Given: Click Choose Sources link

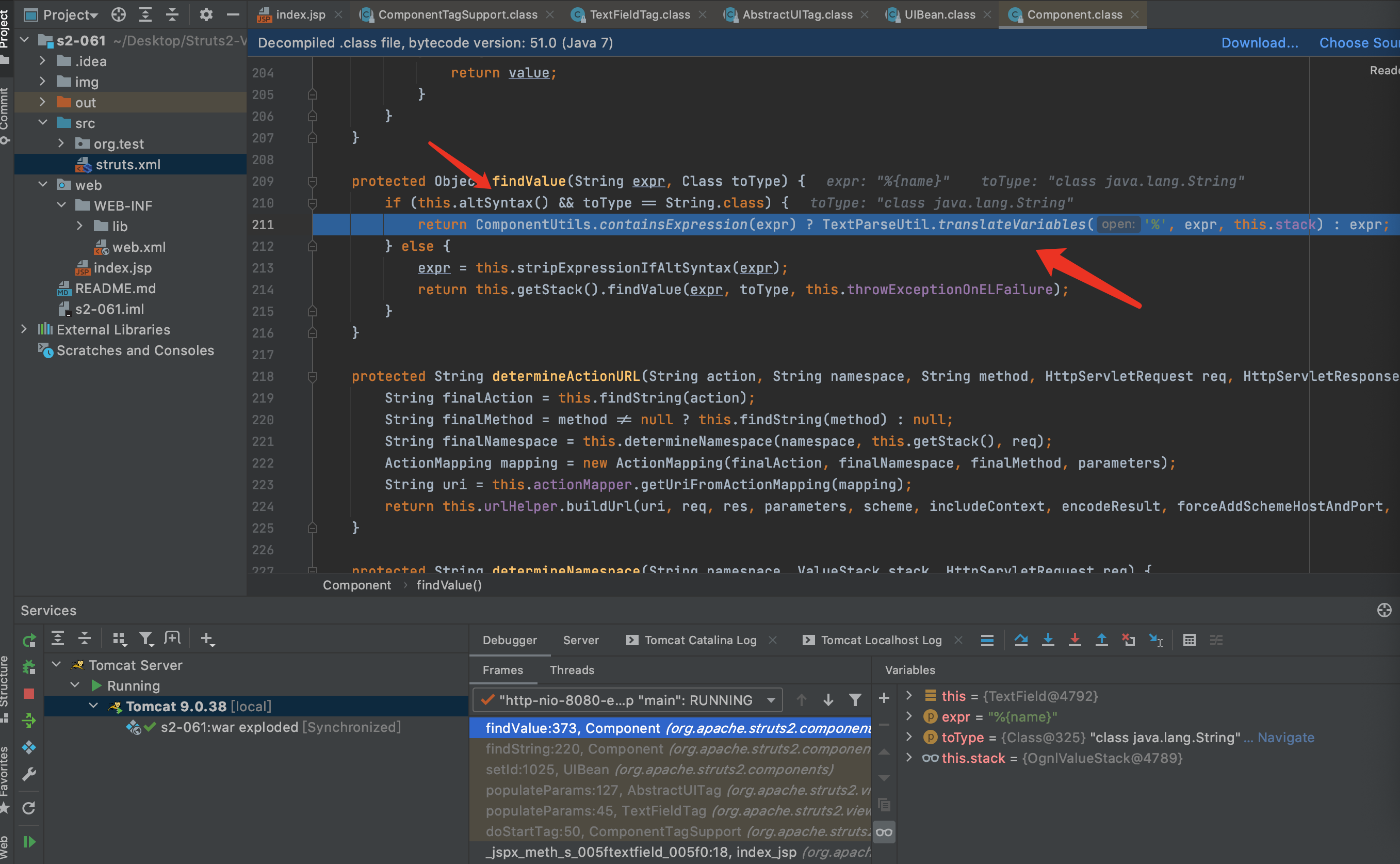Looking at the screenshot, I should pyautogui.click(x=1359, y=43).
